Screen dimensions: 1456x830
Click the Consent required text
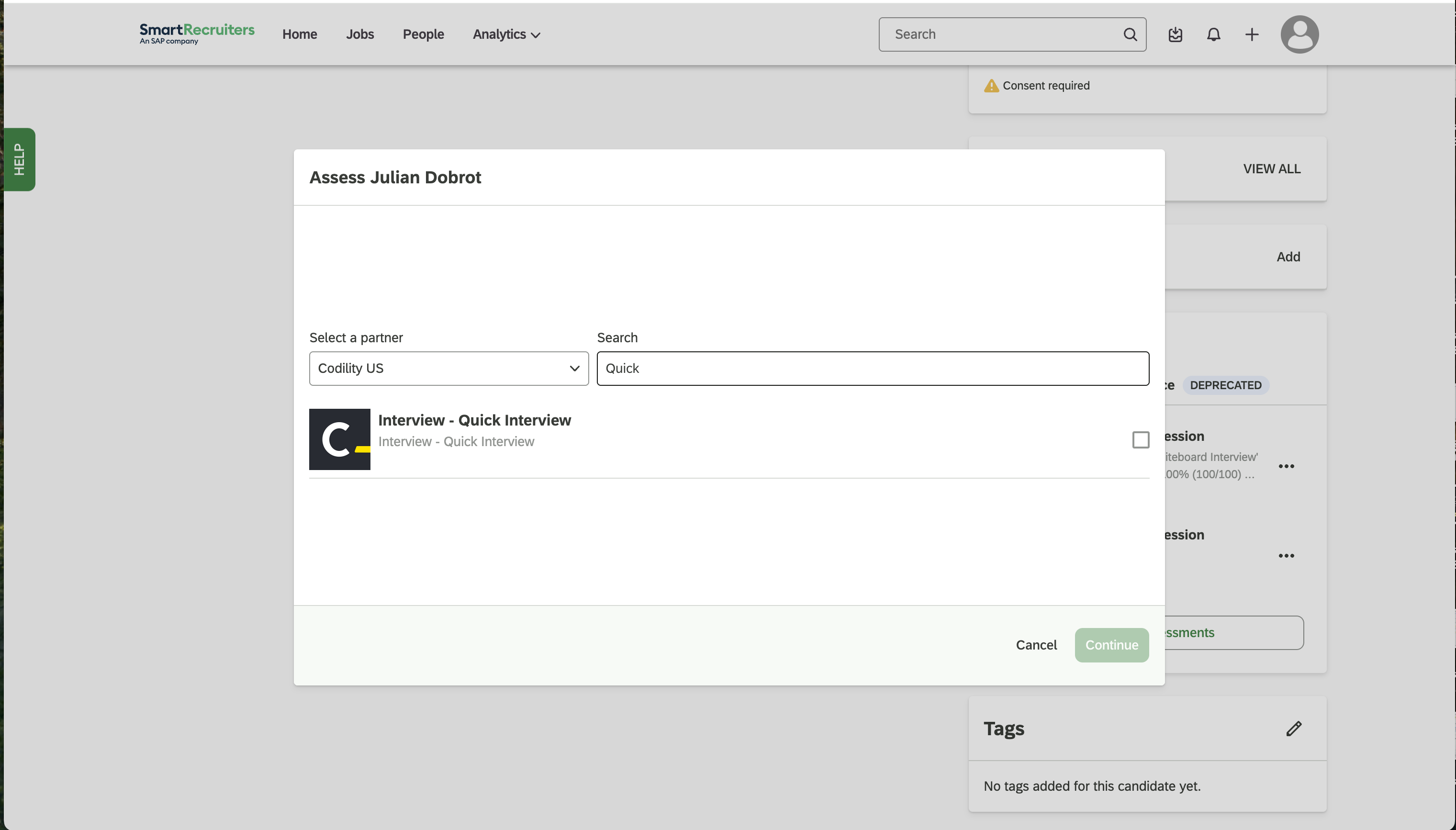(1046, 86)
